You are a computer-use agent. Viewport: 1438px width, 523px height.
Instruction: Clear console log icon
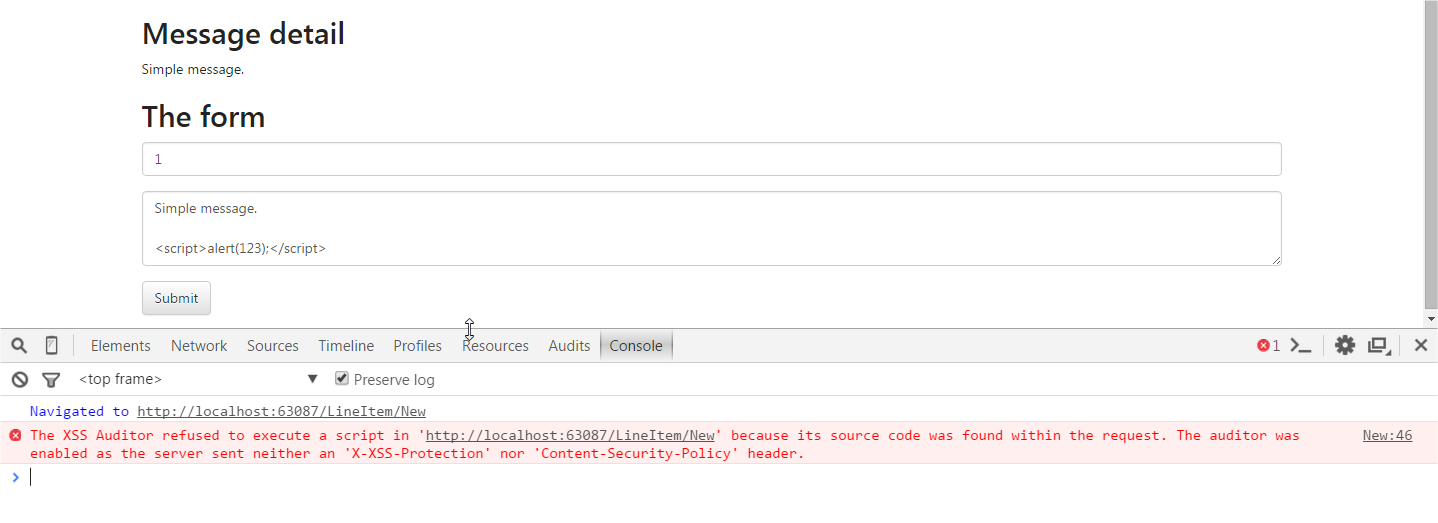tap(19, 379)
